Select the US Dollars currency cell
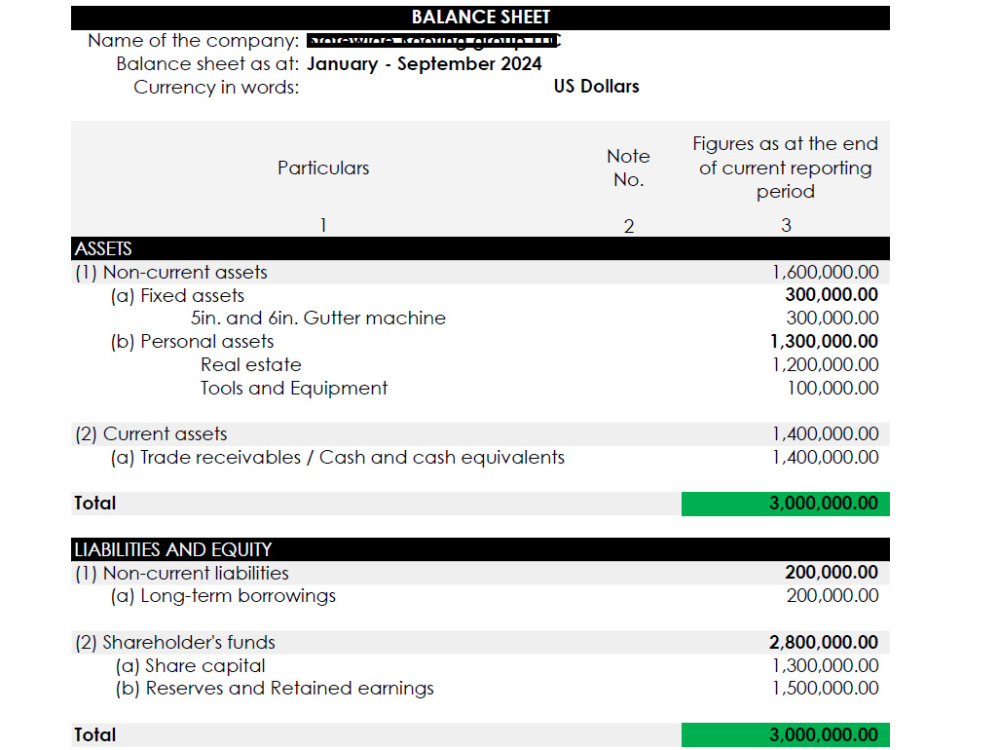The width and height of the screenshot is (1000, 750). (x=596, y=86)
